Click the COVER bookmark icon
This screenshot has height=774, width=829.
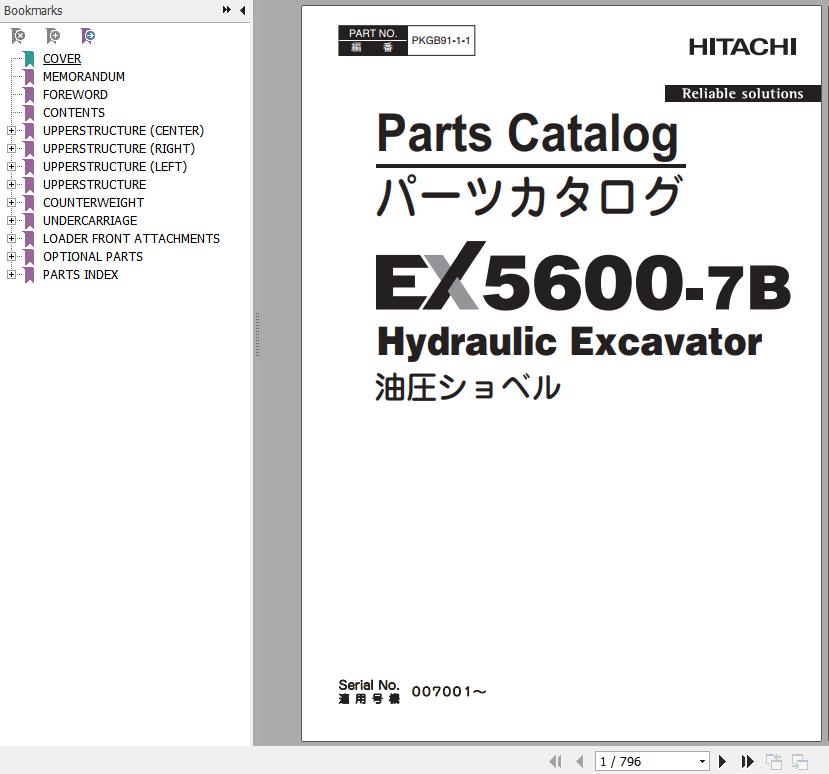(x=29, y=59)
